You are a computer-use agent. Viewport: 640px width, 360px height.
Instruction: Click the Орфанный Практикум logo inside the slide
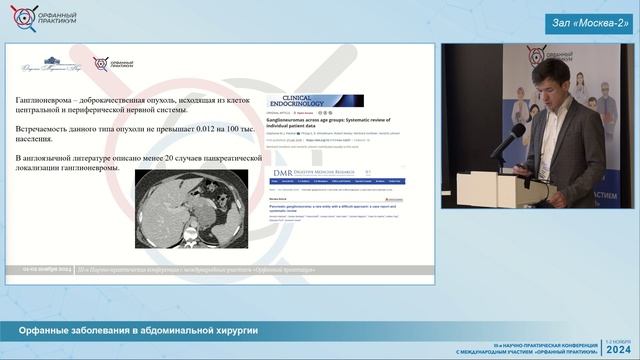(113, 64)
